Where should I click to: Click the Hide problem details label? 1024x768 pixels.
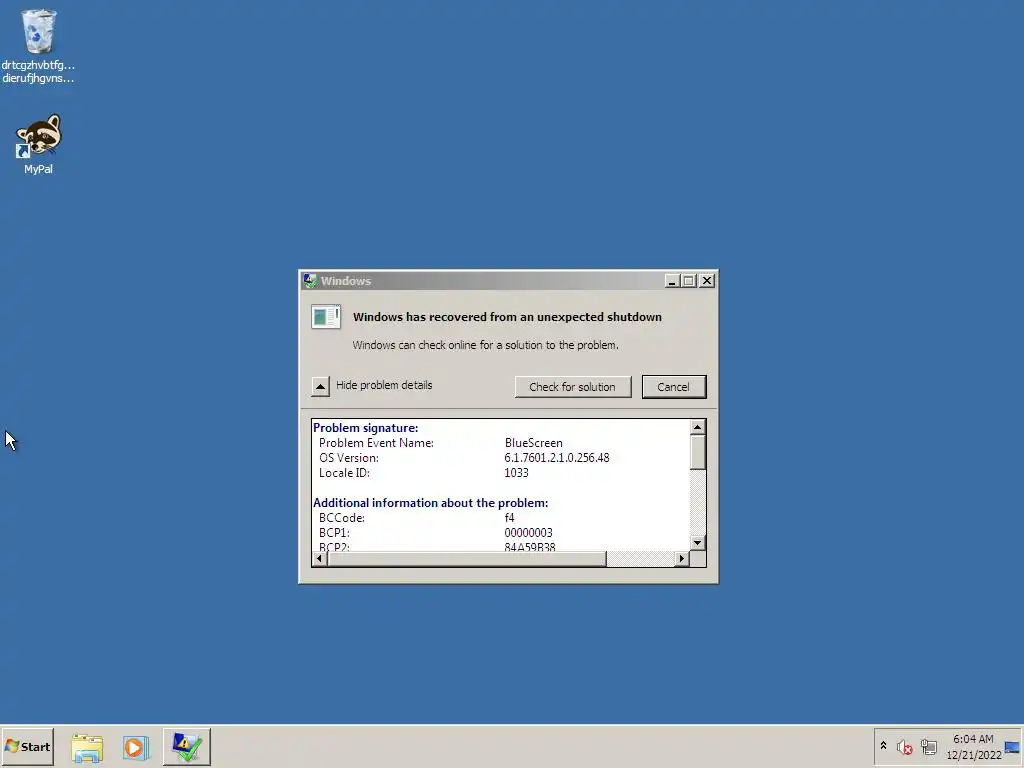384,385
